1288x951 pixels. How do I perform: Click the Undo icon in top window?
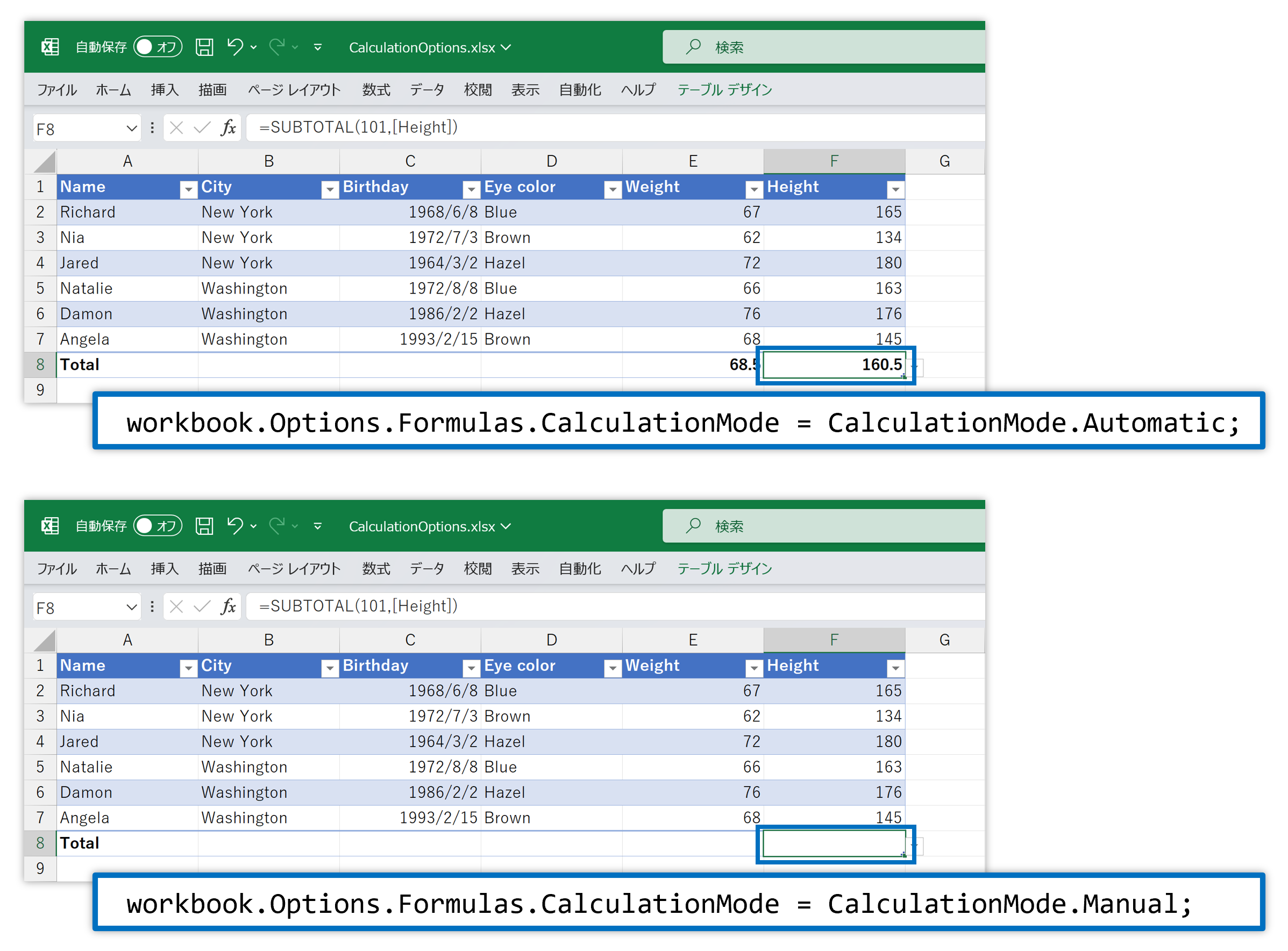(x=235, y=47)
